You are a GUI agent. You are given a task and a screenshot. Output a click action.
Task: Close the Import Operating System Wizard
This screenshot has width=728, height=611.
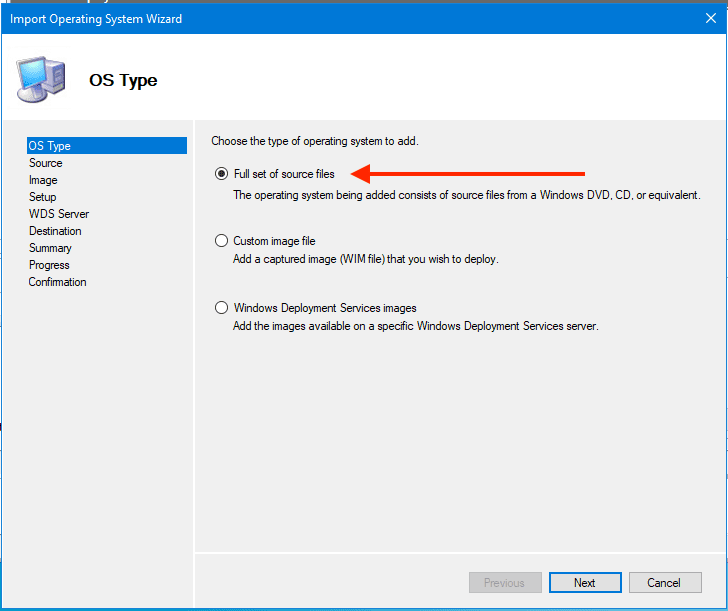coord(710,18)
